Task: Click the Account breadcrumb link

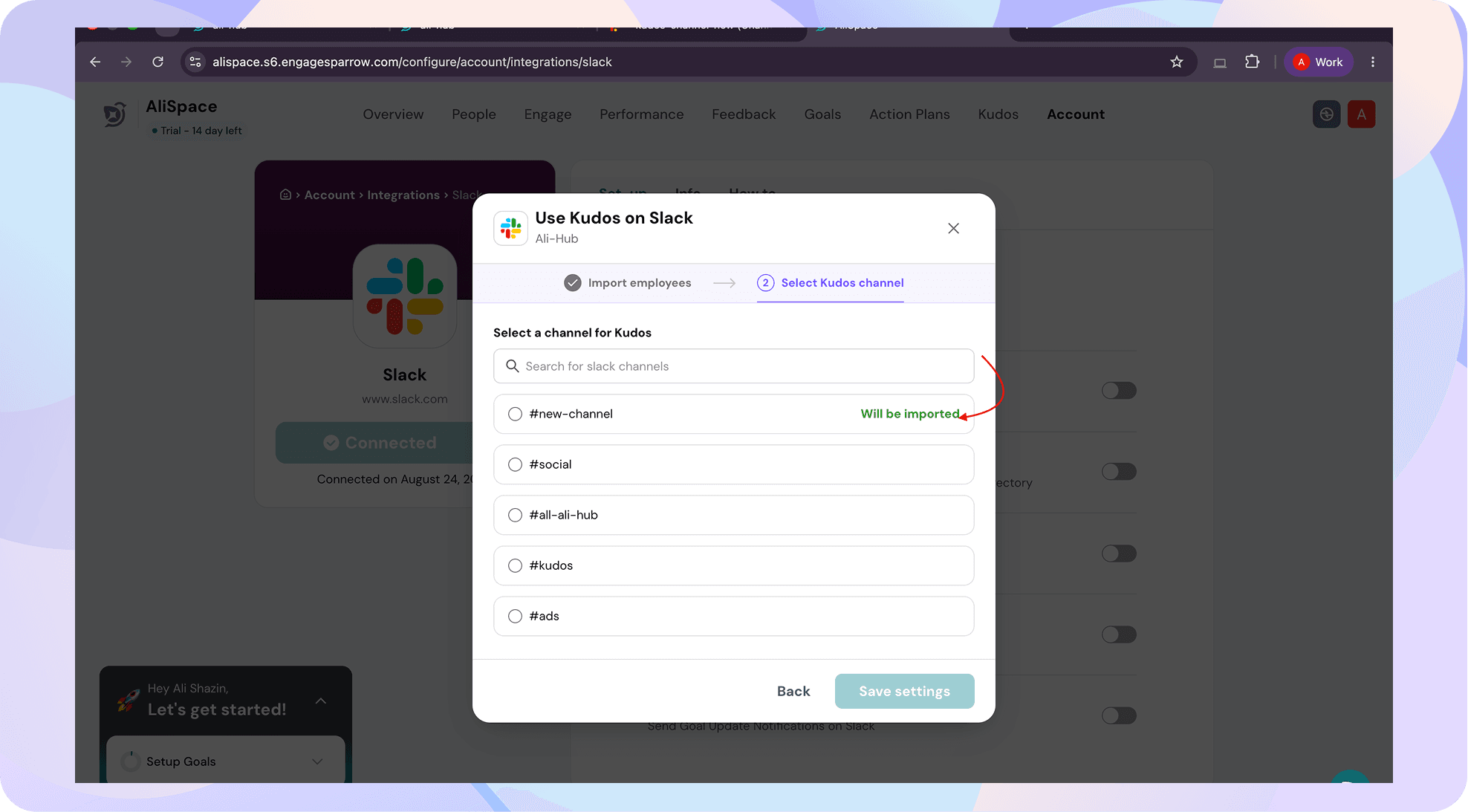Action: pyautogui.click(x=330, y=195)
